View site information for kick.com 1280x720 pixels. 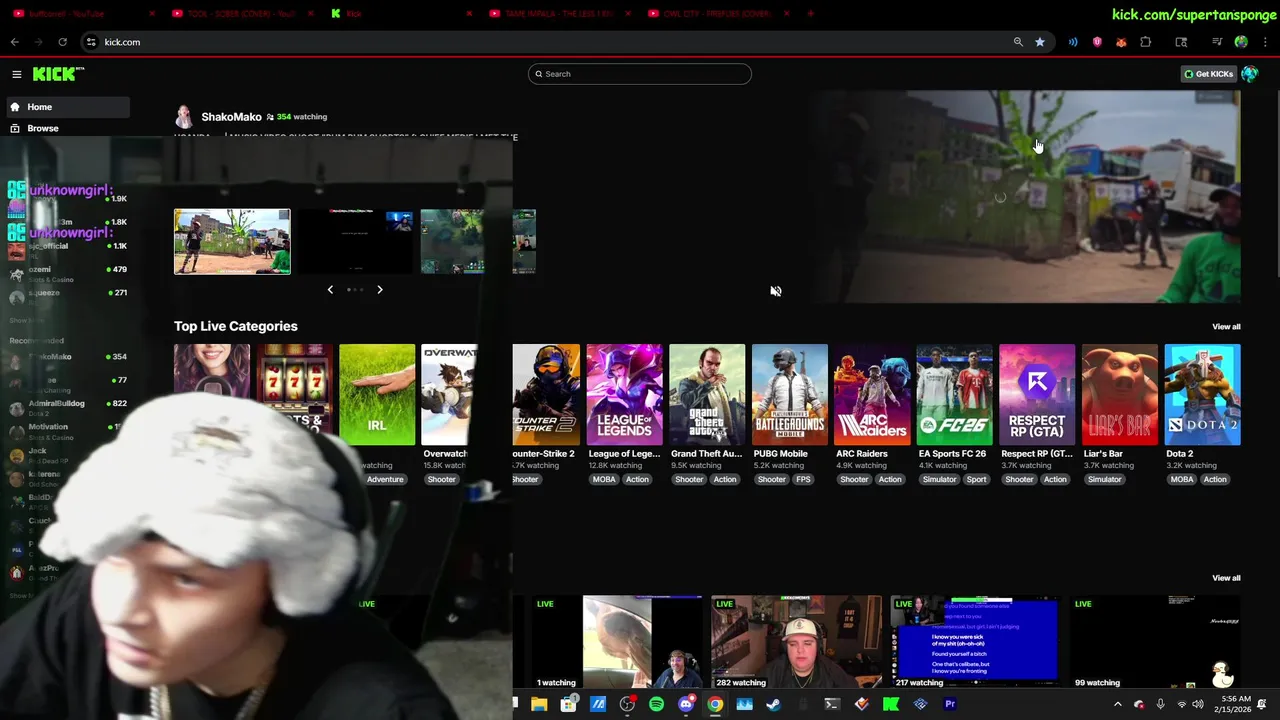click(91, 42)
